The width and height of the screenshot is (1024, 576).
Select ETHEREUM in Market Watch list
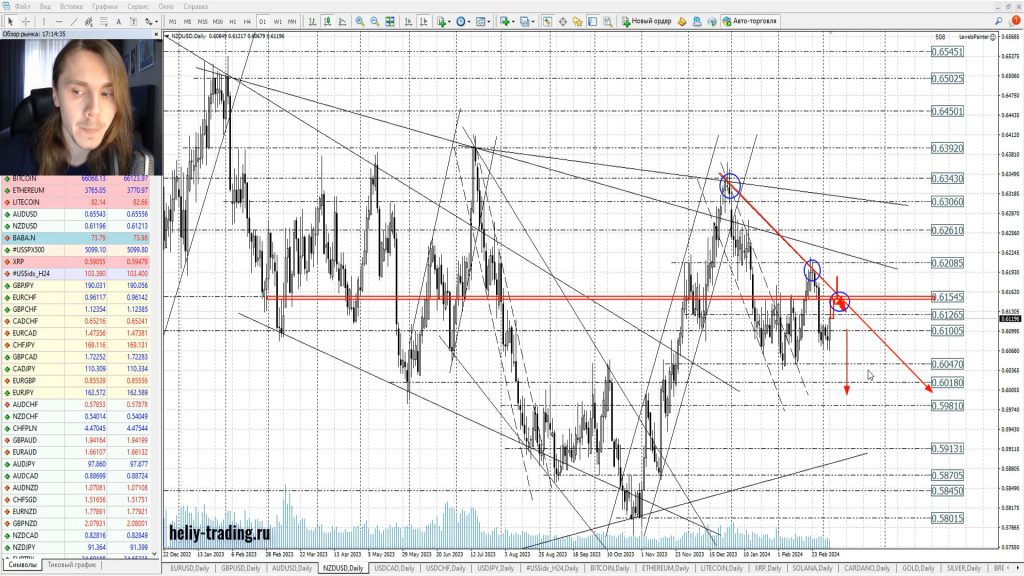tap(30, 190)
